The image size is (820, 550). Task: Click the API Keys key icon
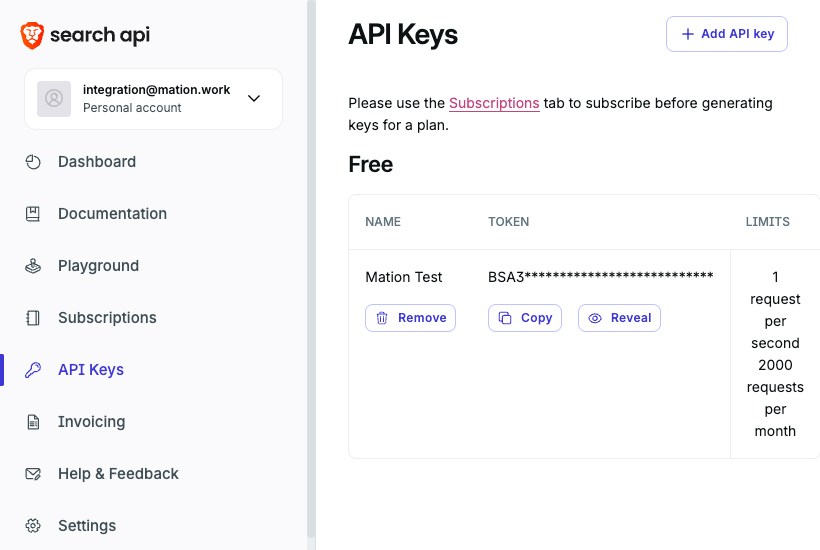click(33, 370)
